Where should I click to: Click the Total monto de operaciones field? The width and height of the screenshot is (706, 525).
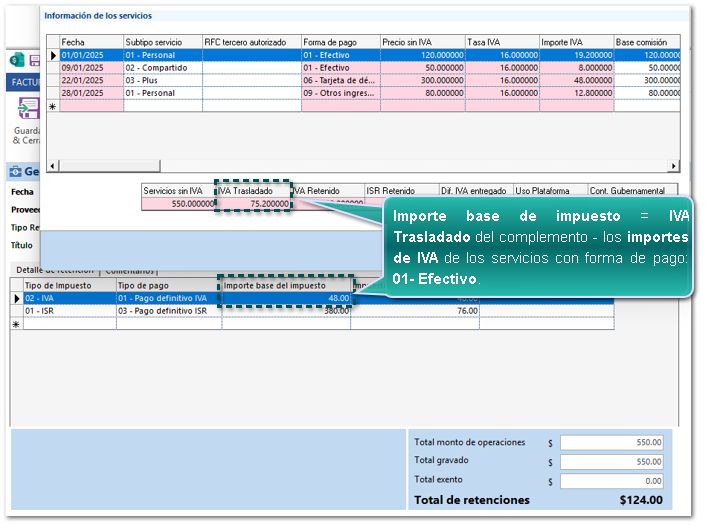612,442
